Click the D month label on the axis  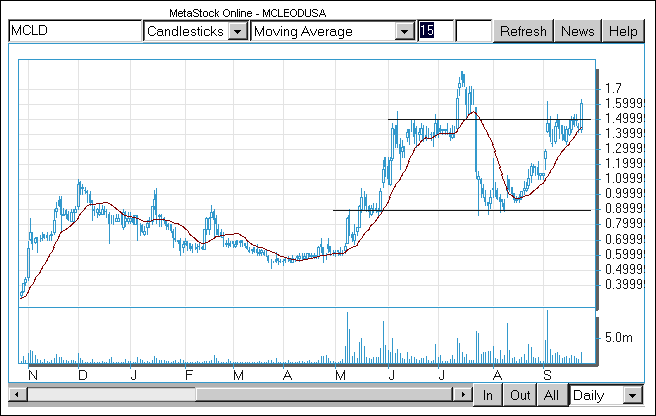[82, 375]
